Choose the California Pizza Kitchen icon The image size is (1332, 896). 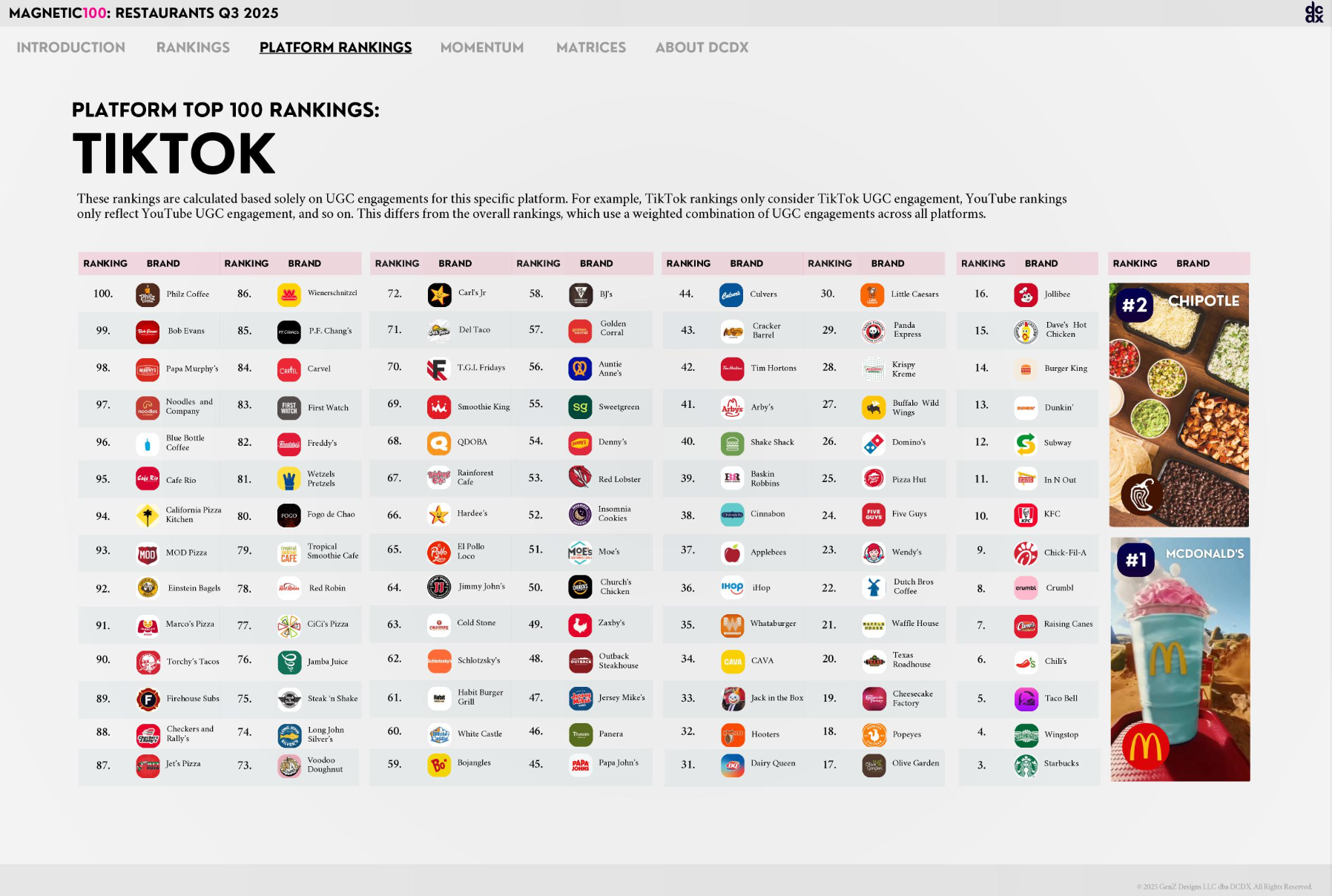[148, 515]
